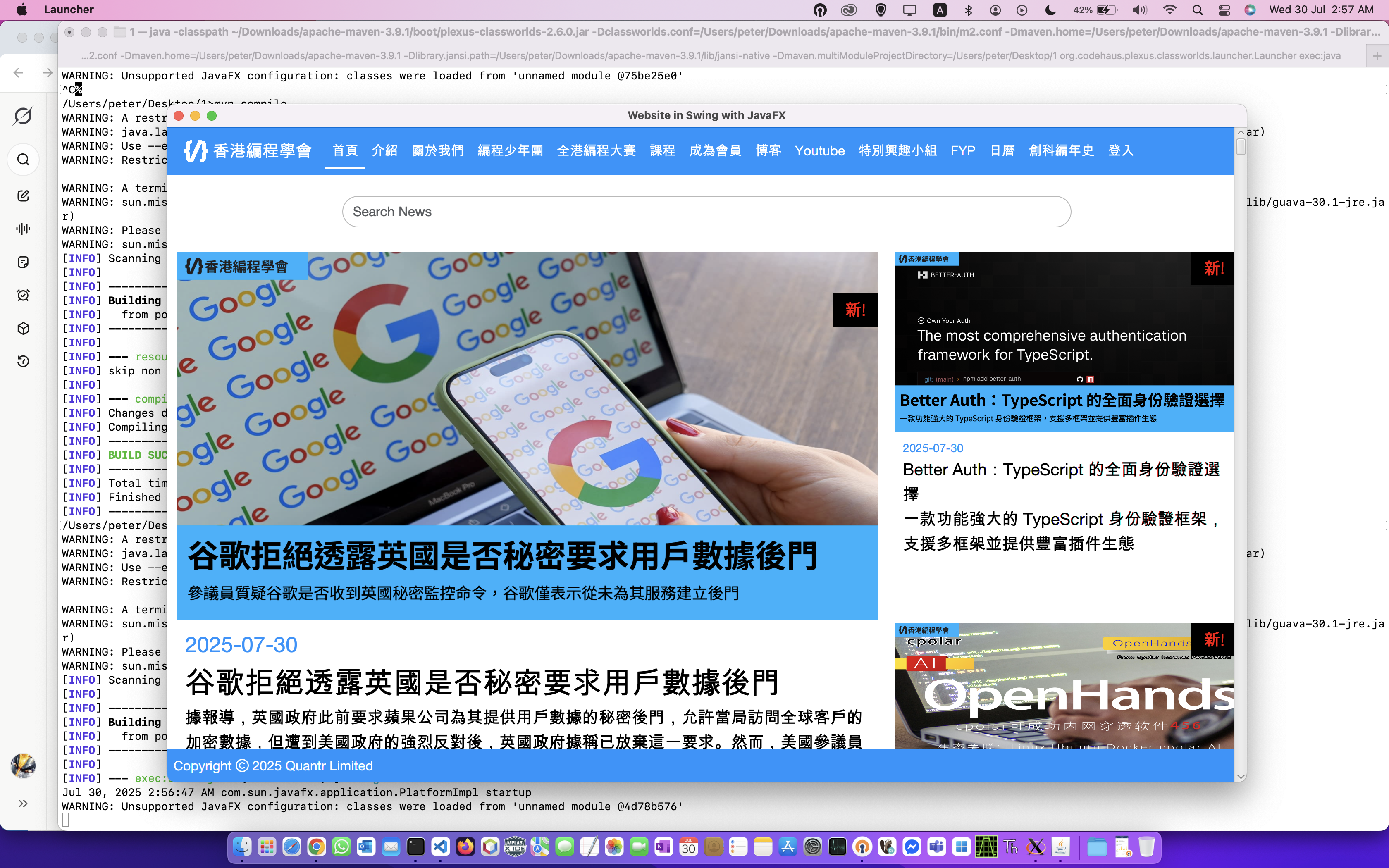The width and height of the screenshot is (1389, 868).
Task: Open the Launcher application menu
Action: pos(68,10)
